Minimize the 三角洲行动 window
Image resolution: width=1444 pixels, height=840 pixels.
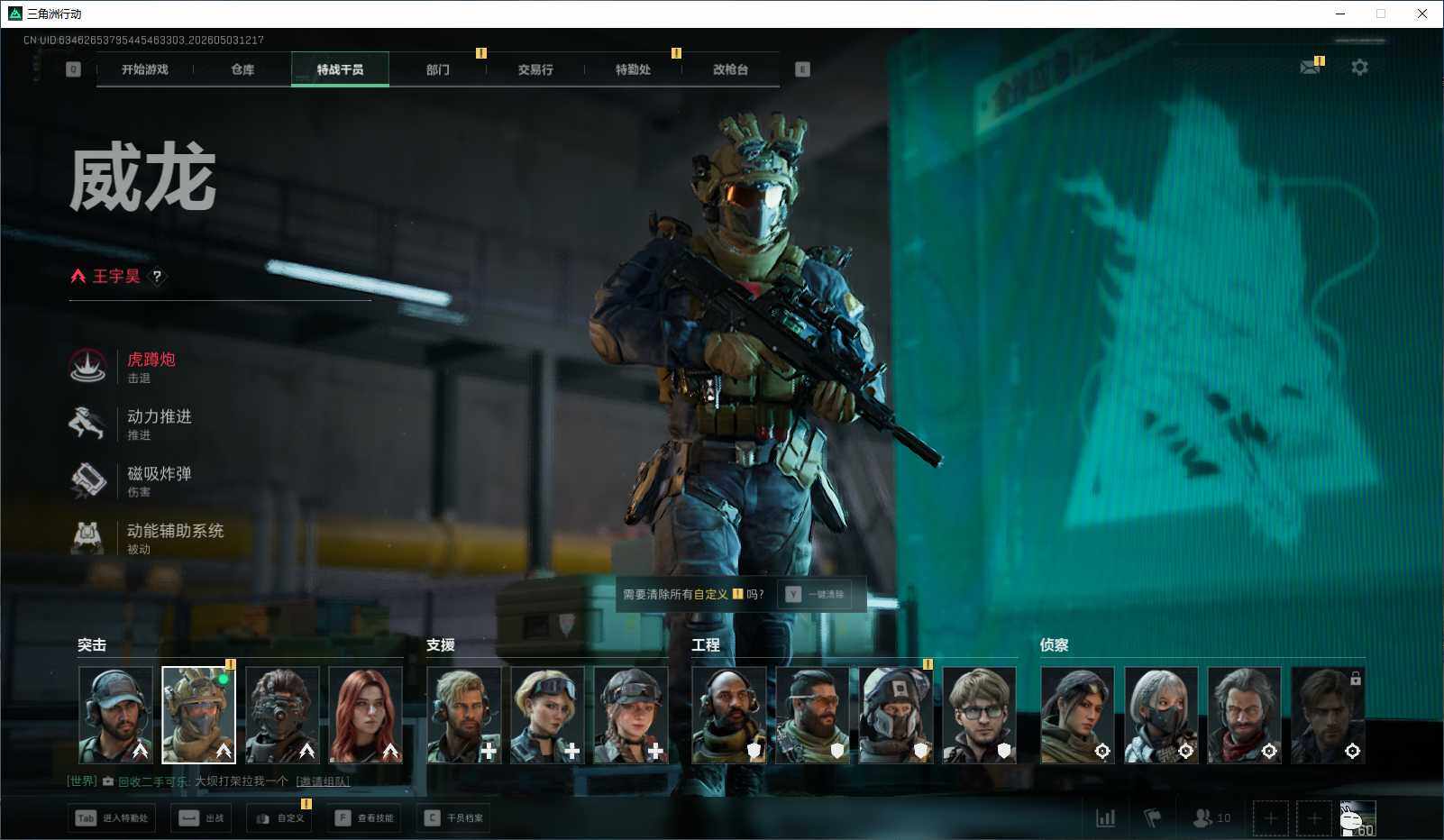[x=1340, y=14]
